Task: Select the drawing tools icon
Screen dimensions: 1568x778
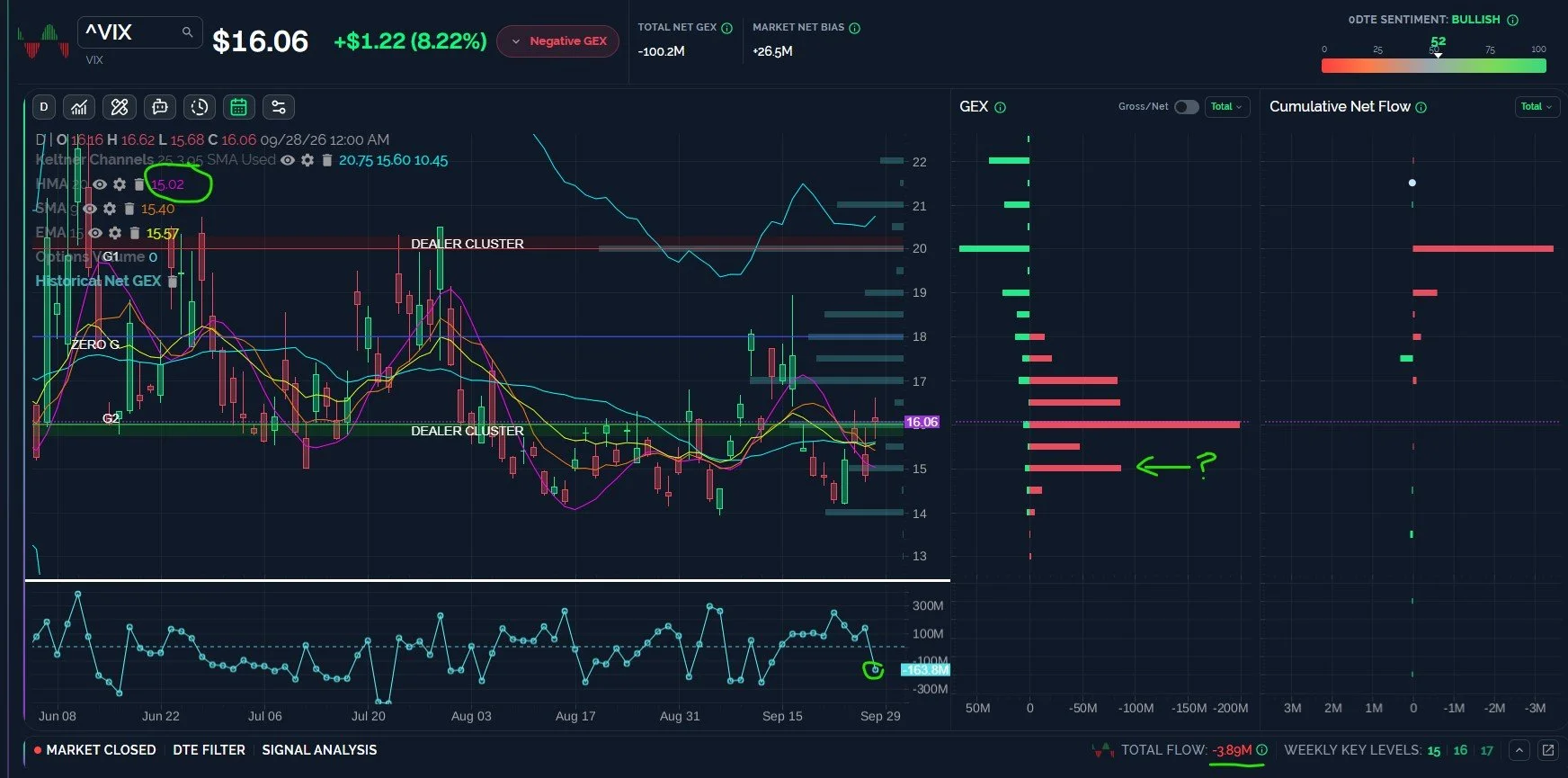Action: pyautogui.click(x=119, y=107)
